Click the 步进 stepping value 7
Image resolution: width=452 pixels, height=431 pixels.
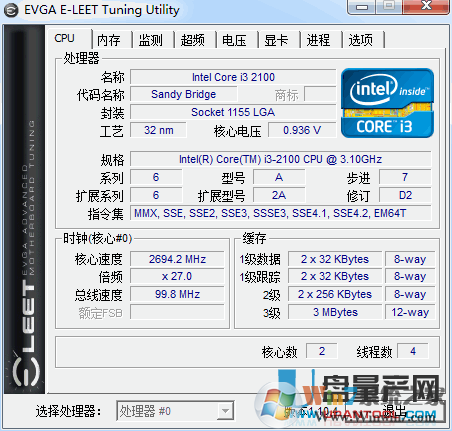405,177
